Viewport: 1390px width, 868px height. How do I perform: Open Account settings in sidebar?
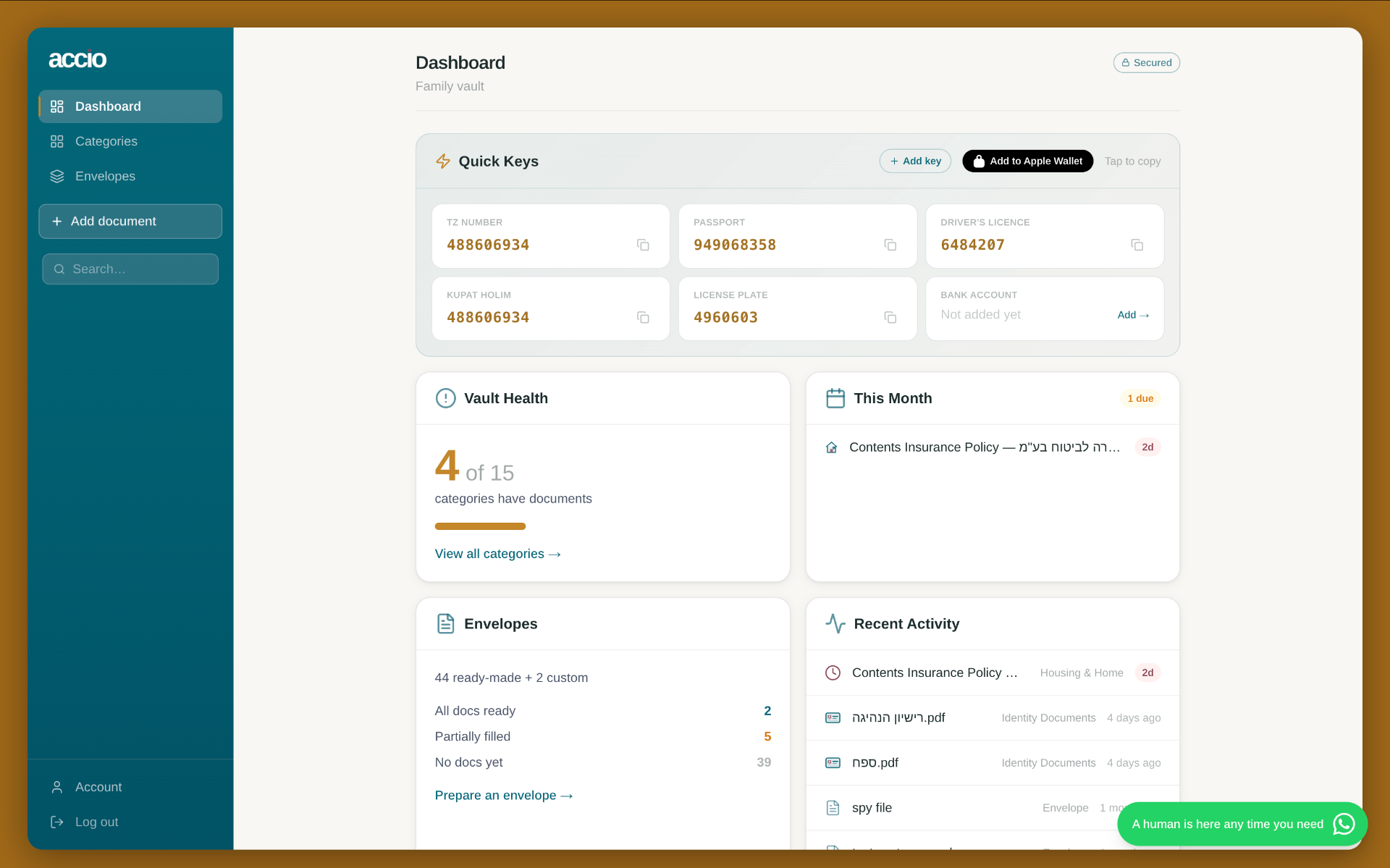pyautogui.click(x=130, y=787)
